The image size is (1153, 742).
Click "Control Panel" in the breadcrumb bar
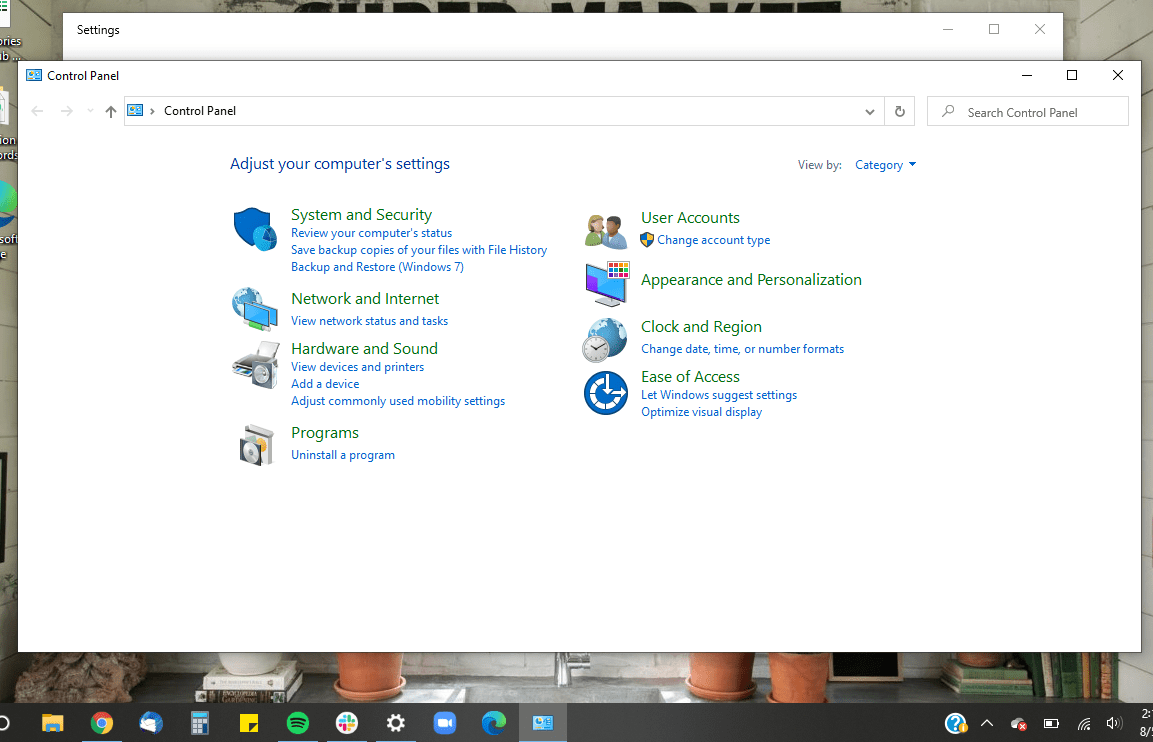[x=200, y=111]
